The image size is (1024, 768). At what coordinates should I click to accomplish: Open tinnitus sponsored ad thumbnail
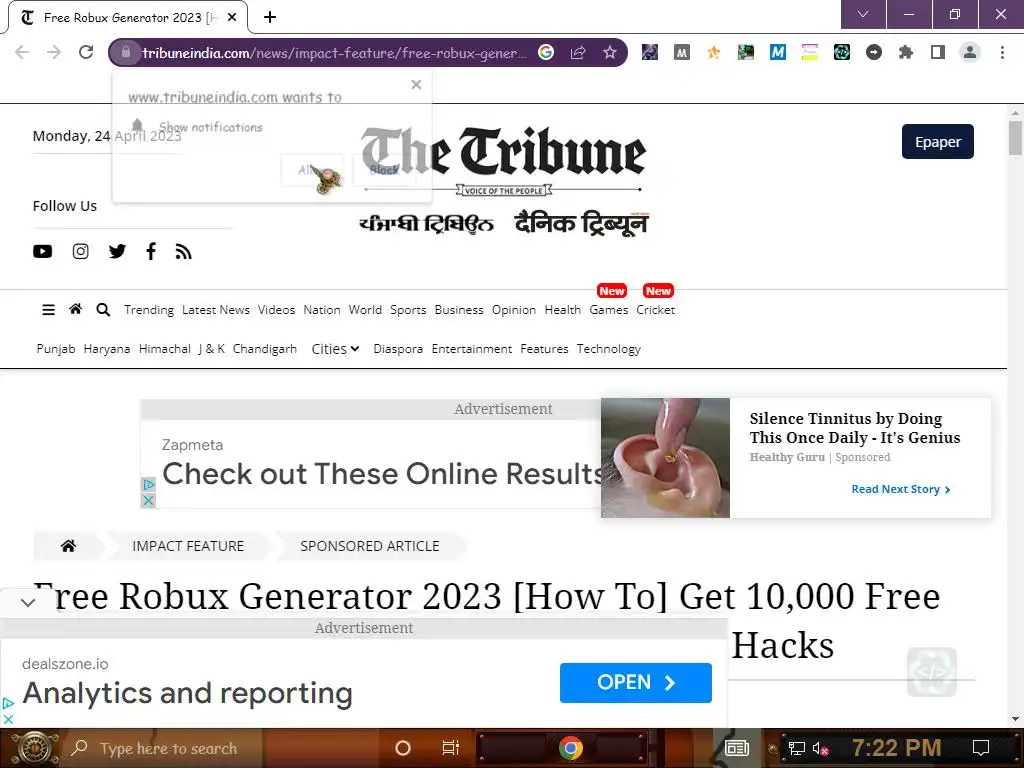pyautogui.click(x=665, y=458)
